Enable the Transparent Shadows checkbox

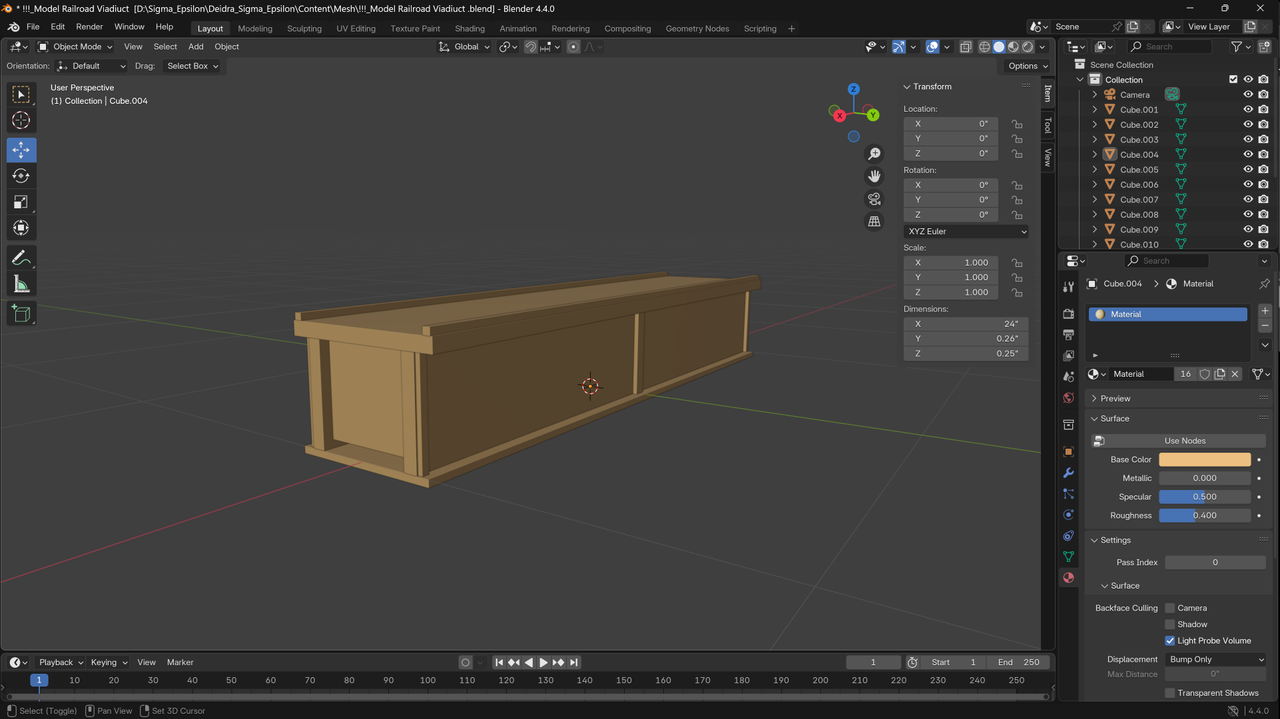[1170, 693]
